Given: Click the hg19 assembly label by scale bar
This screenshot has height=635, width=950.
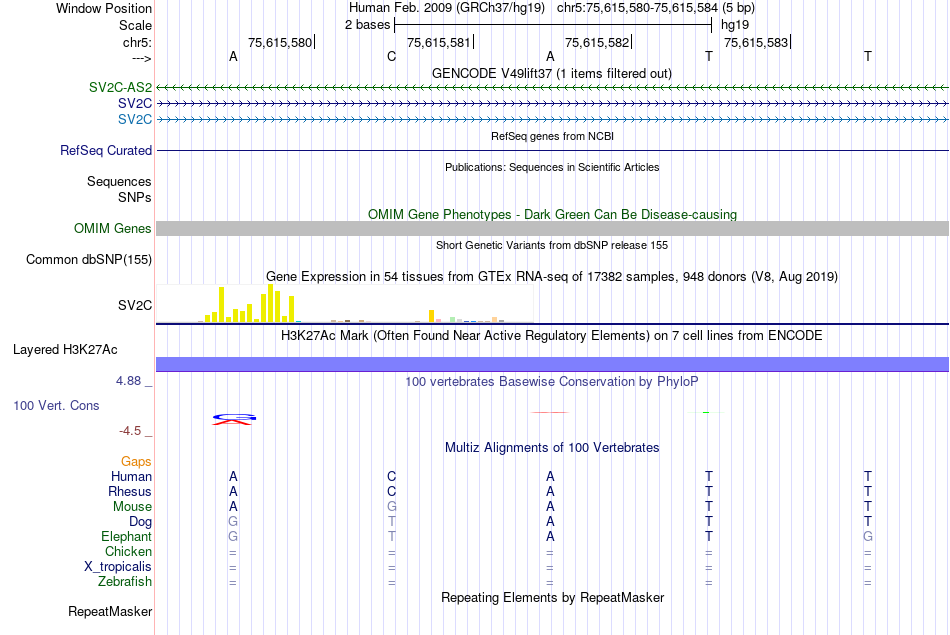Looking at the screenshot, I should click(x=735, y=25).
